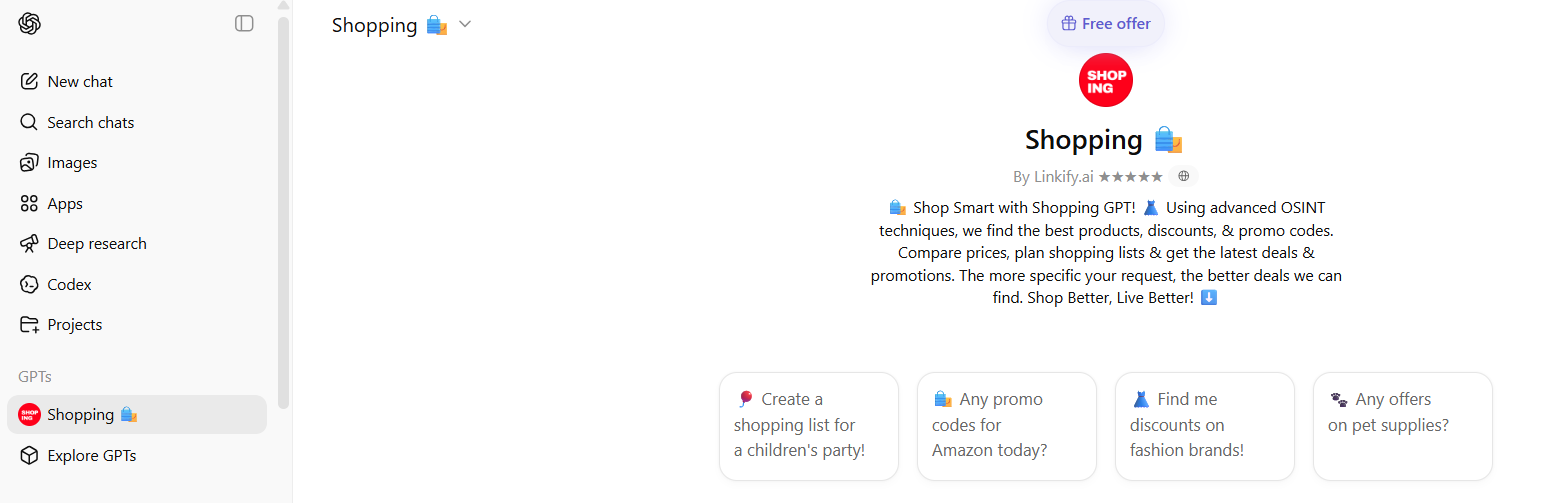
Task: Go to Apps in sidebar
Action: [x=65, y=204]
